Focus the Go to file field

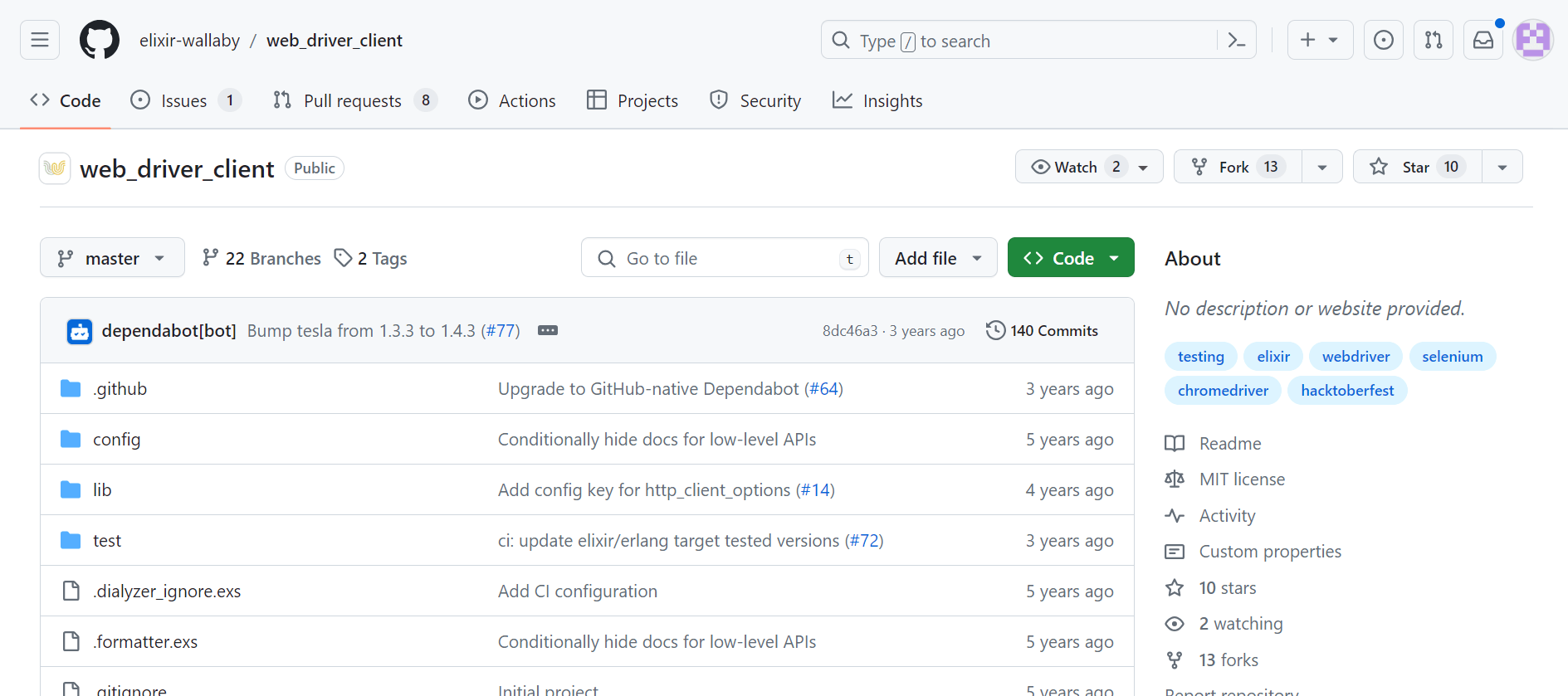tap(724, 258)
